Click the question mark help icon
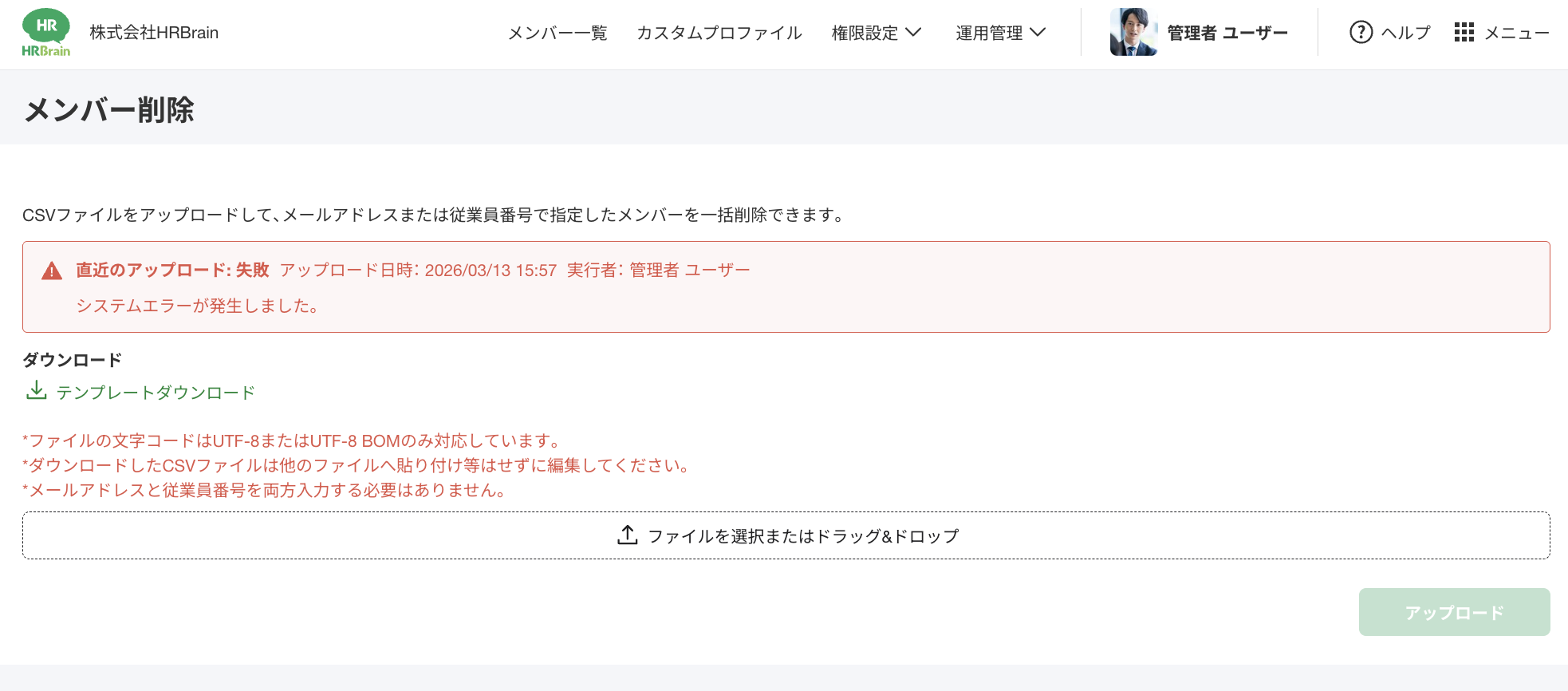 [1361, 33]
